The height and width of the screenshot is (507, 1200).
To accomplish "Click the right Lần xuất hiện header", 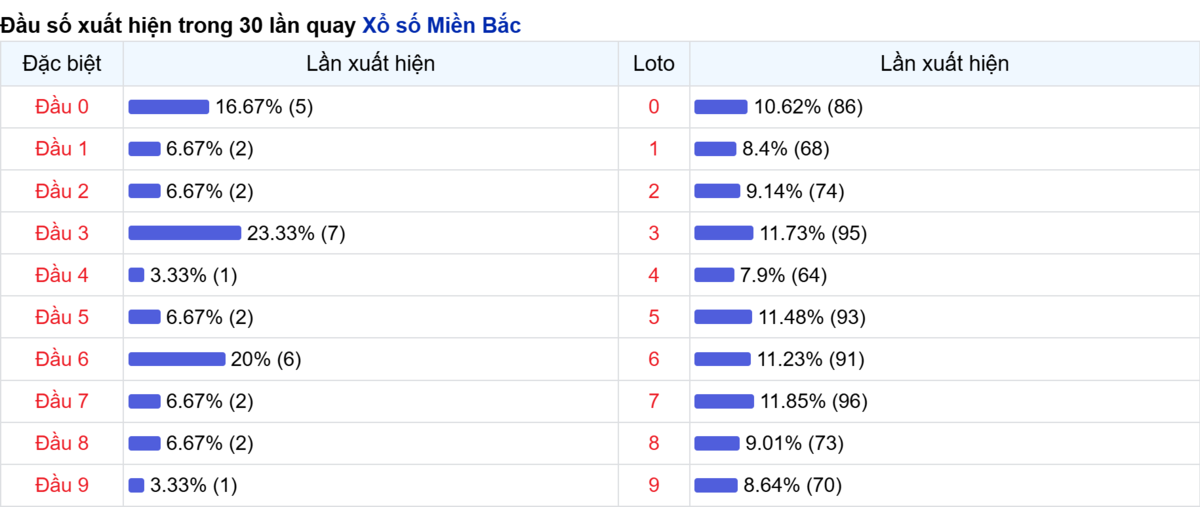I will (x=944, y=64).
